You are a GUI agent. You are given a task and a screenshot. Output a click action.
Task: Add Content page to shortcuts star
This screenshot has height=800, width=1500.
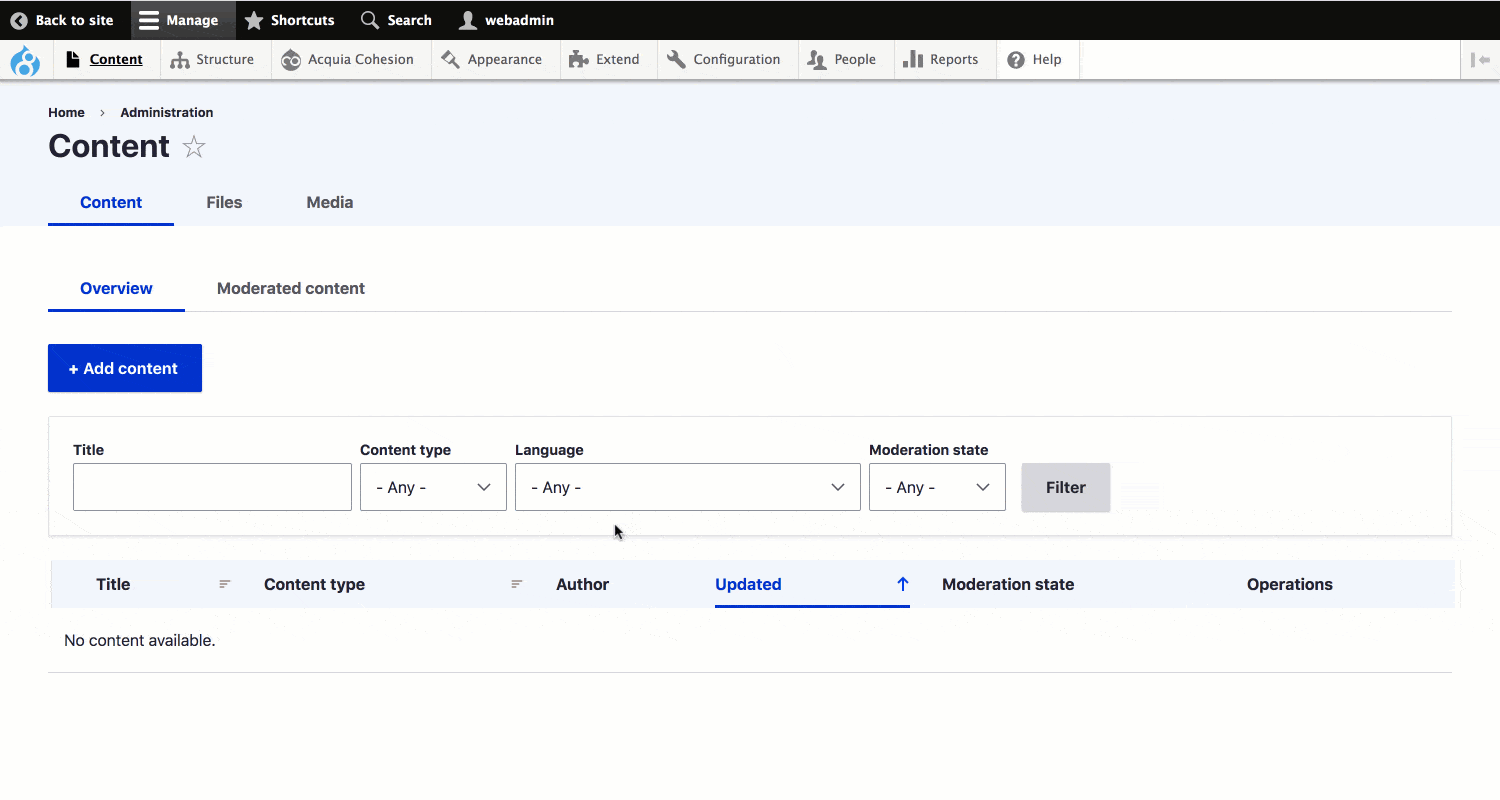pos(194,147)
